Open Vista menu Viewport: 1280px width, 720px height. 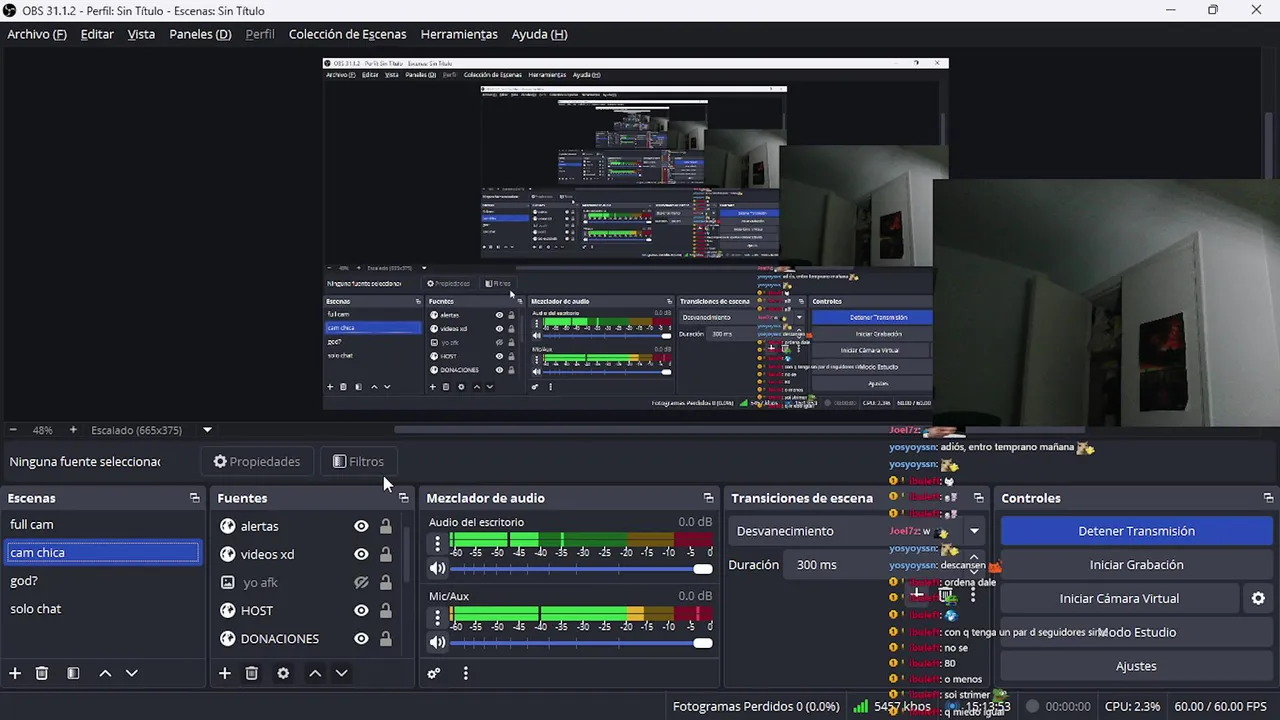point(141,34)
